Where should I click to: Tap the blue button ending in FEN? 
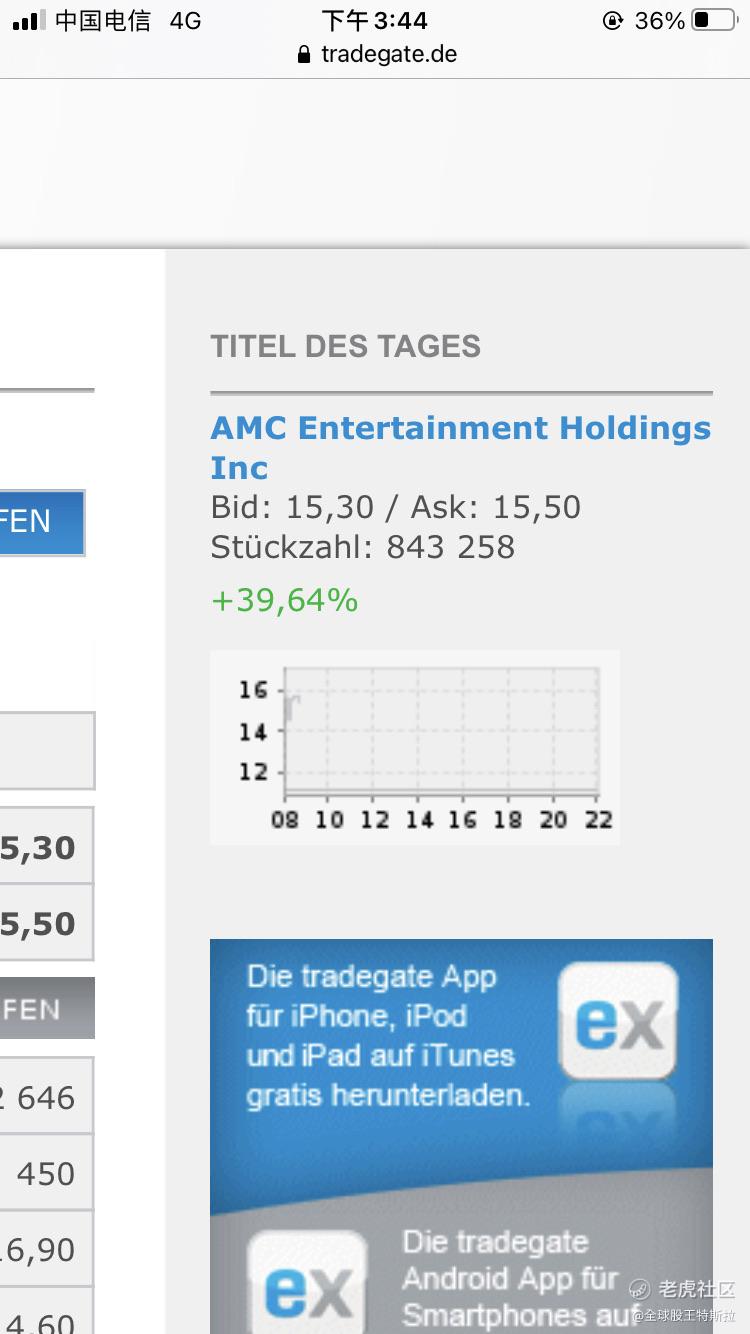42,522
